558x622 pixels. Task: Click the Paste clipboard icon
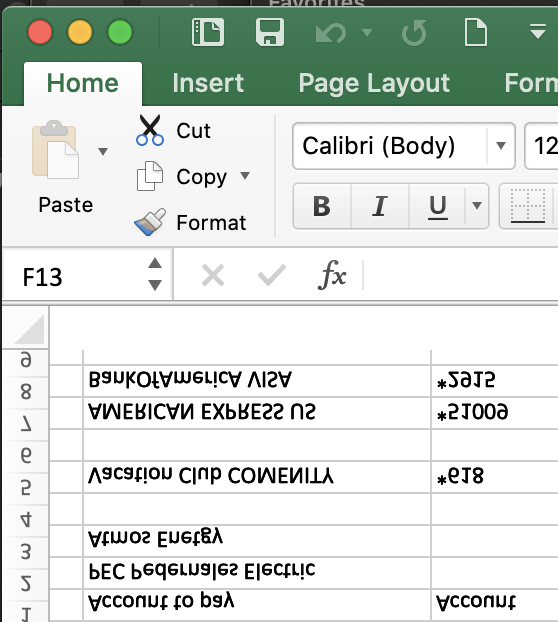[55, 150]
